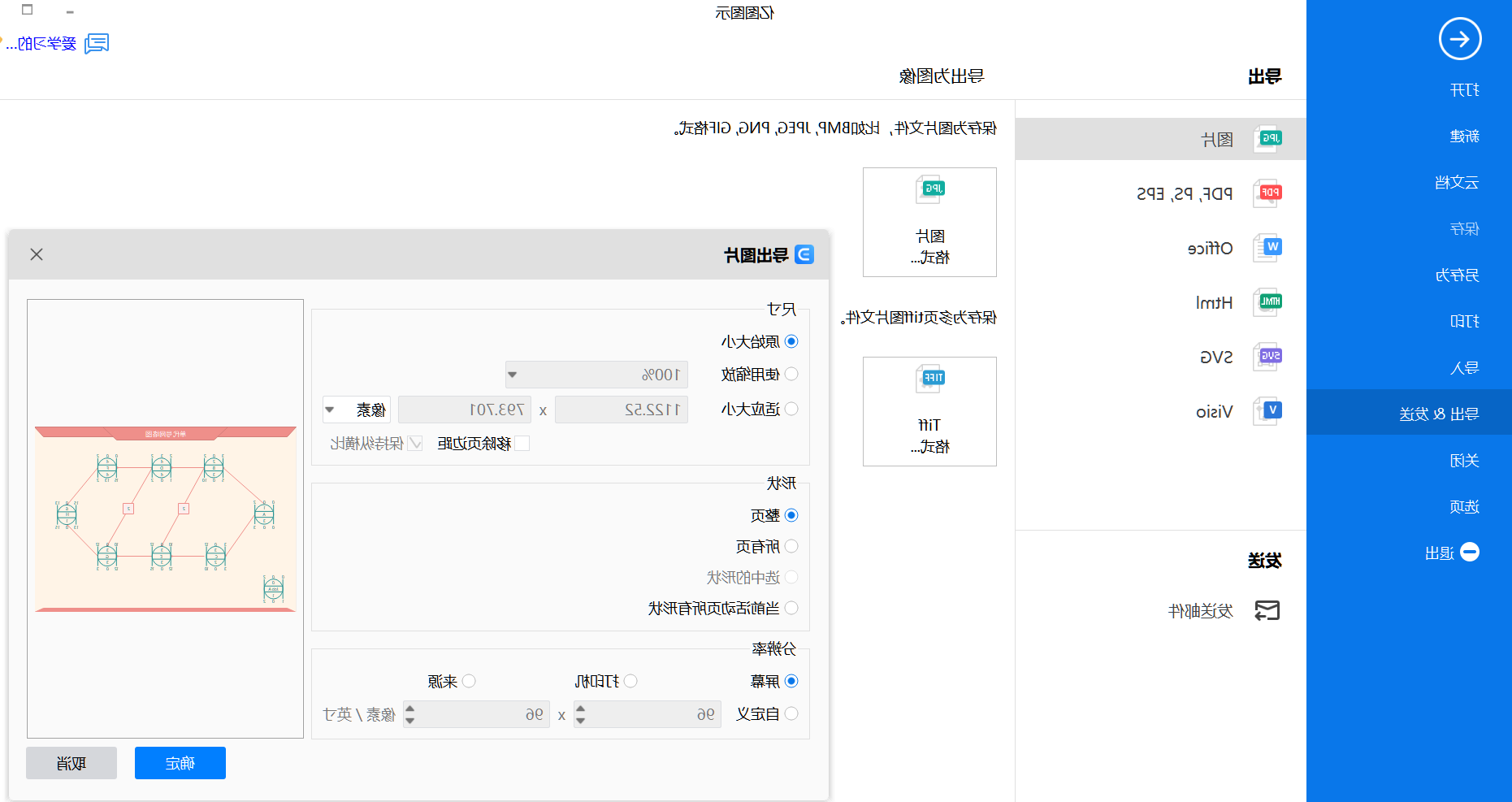The width and height of the screenshot is (1512, 802).
Task: Open the 打开 sidebar menu item
Action: click(1465, 90)
